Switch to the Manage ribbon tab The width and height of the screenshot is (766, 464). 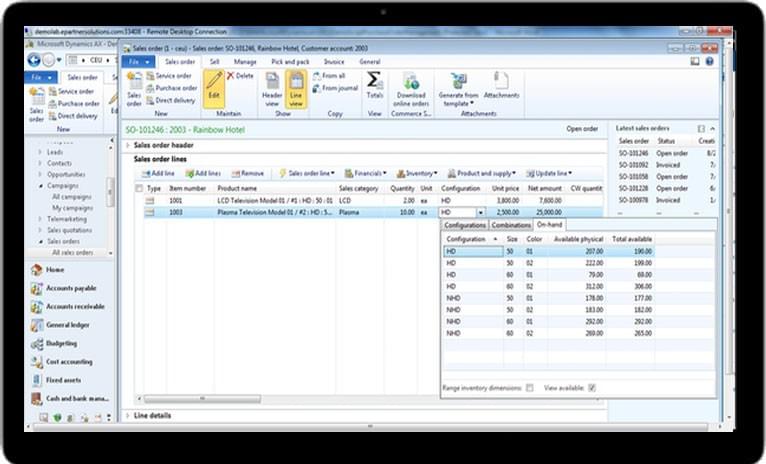pos(245,62)
